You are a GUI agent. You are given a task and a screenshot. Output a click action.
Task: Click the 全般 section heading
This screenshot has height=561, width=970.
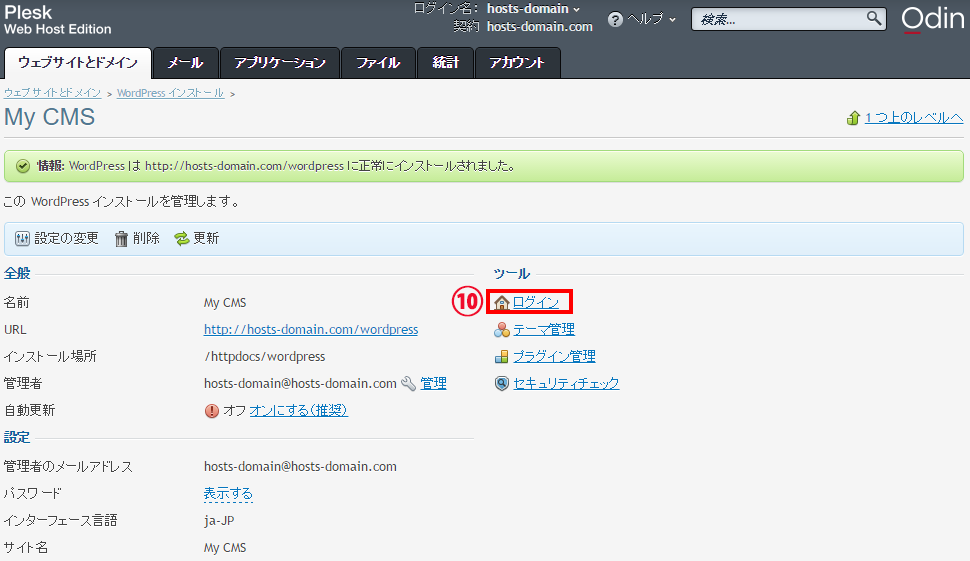17,273
